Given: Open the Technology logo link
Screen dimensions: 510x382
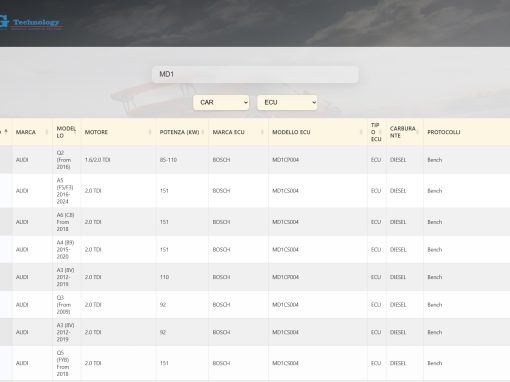Looking at the screenshot, I should (x=32, y=22).
